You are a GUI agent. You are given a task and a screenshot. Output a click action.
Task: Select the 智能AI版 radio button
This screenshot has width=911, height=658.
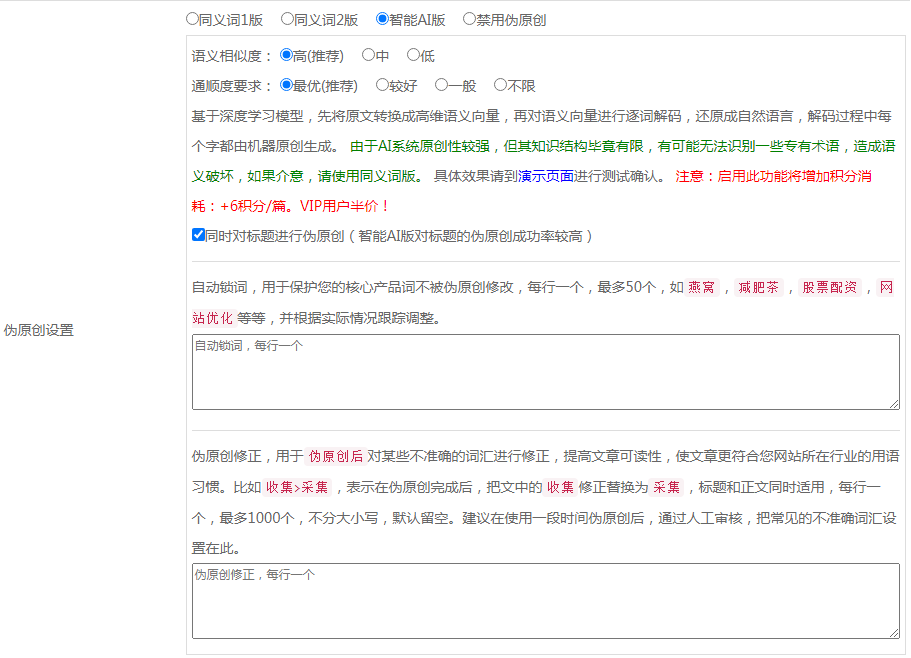click(x=382, y=18)
